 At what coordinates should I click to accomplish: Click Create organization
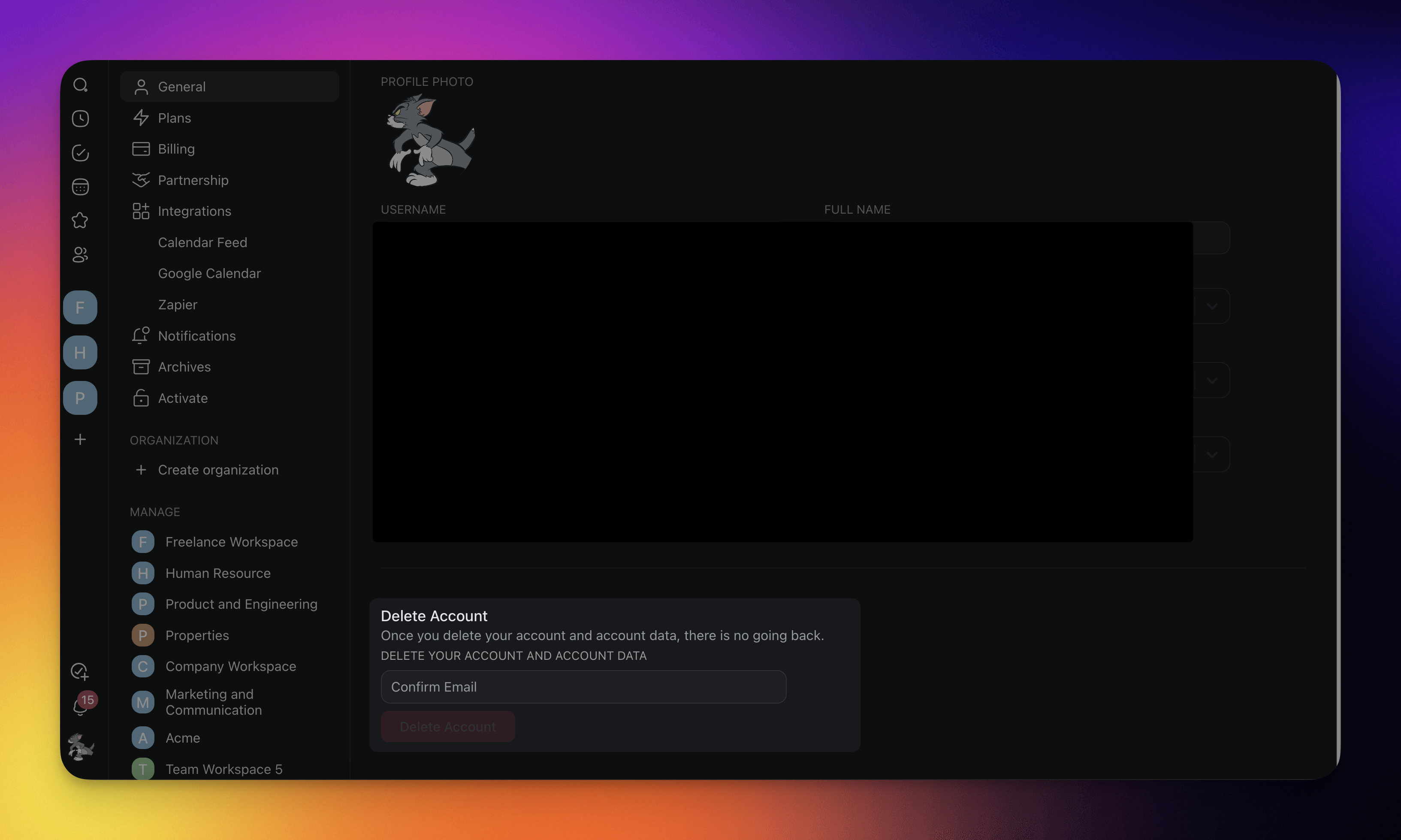click(x=218, y=470)
